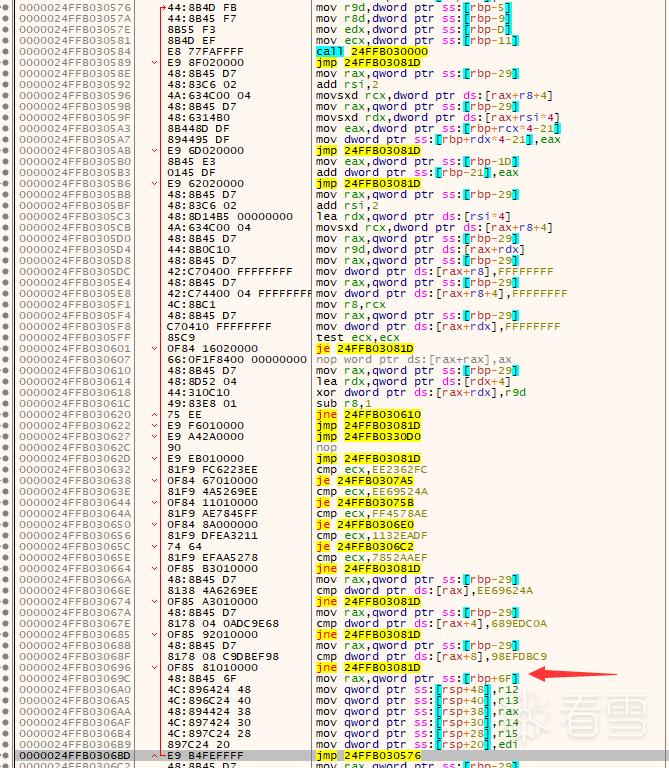This screenshot has width=669, height=768.
Task: Toggle breakpoint dot for row 0000024FFB030696
Action: point(5,668)
